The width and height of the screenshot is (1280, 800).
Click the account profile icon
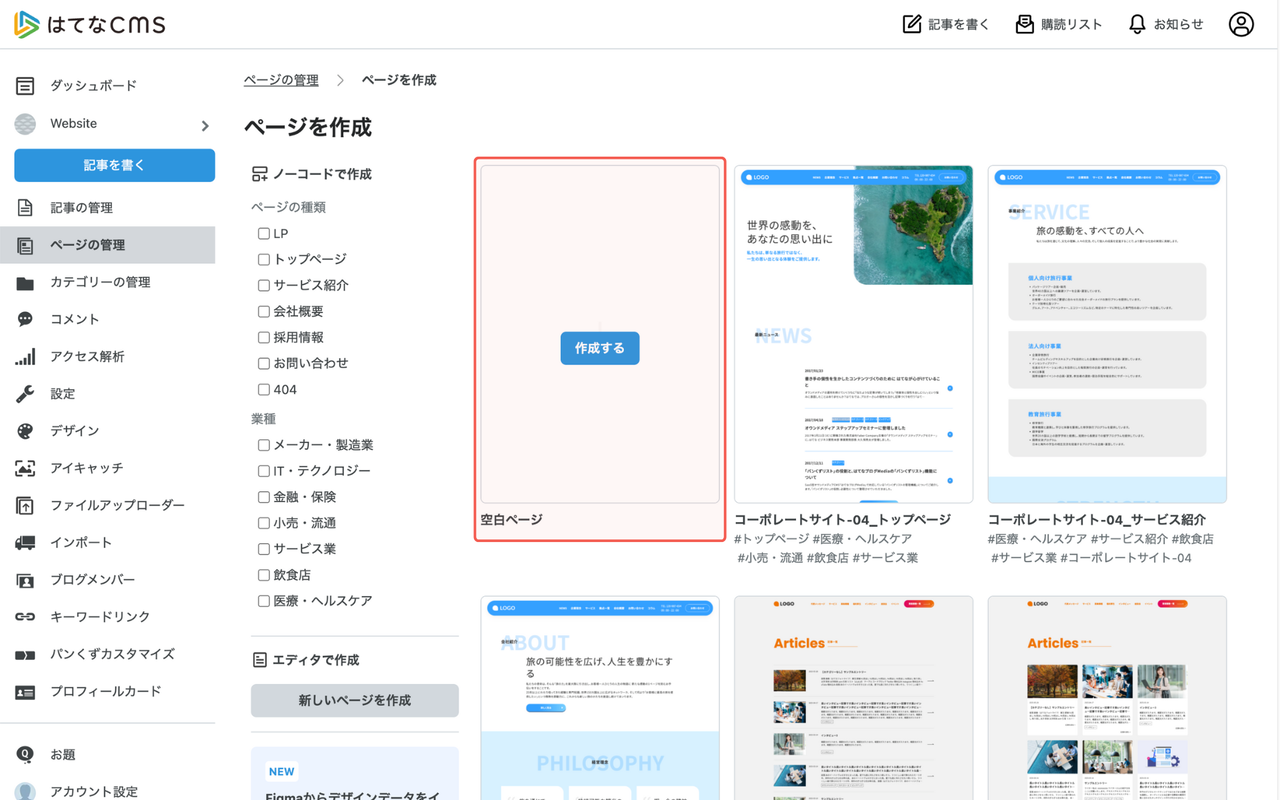(x=1241, y=23)
